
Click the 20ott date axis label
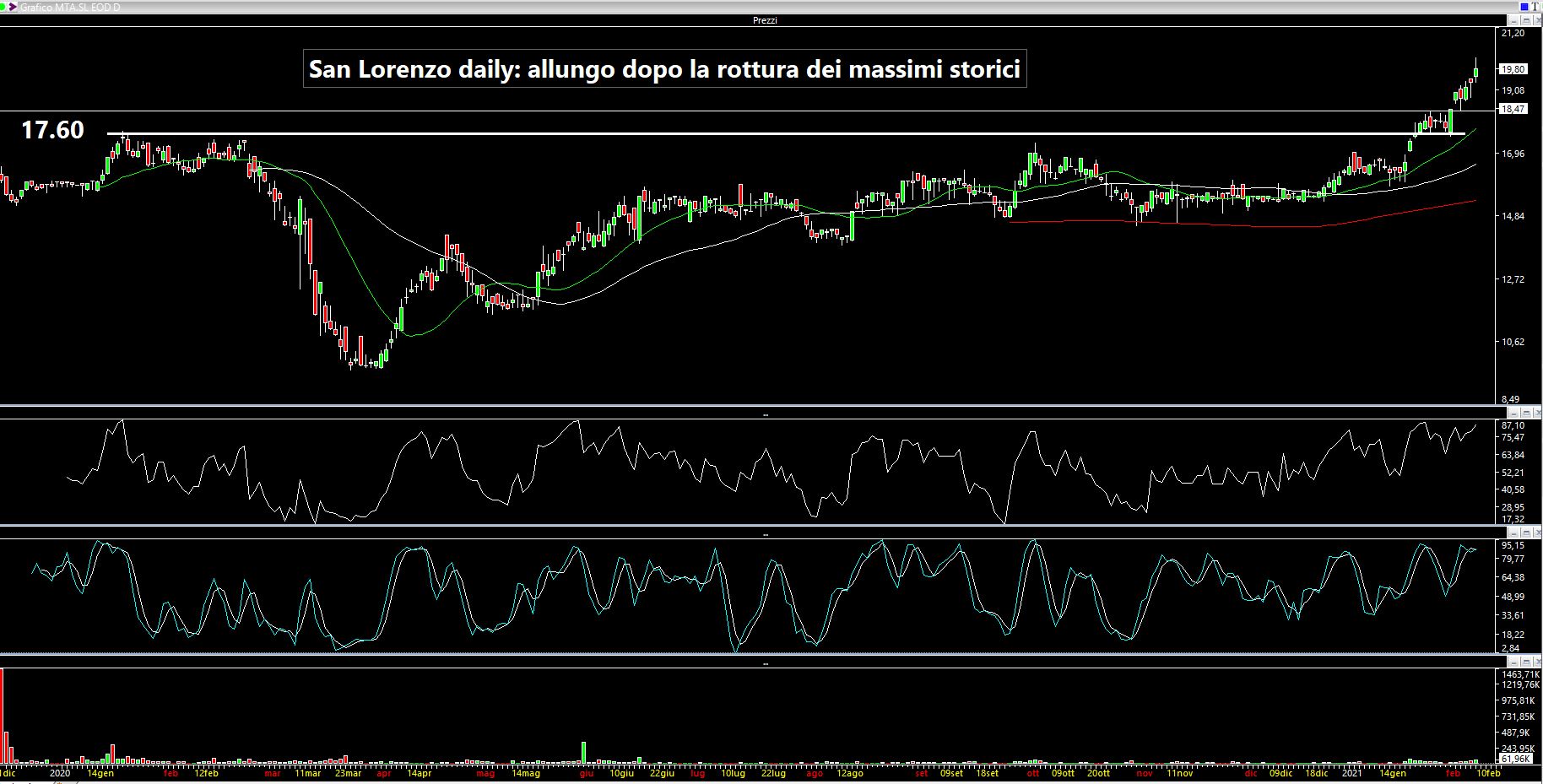[1098, 772]
